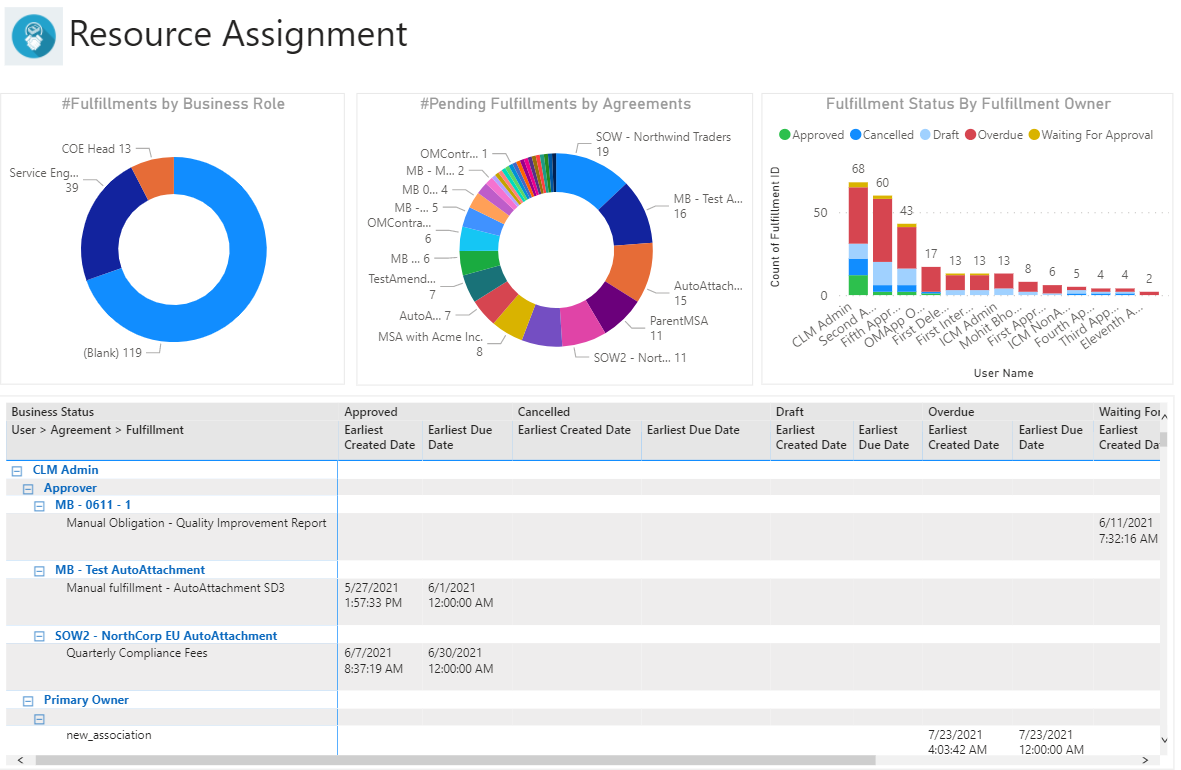Viewport: 1181px width, 770px height.
Task: Select the new_association fulfillment row
Action: (109, 735)
